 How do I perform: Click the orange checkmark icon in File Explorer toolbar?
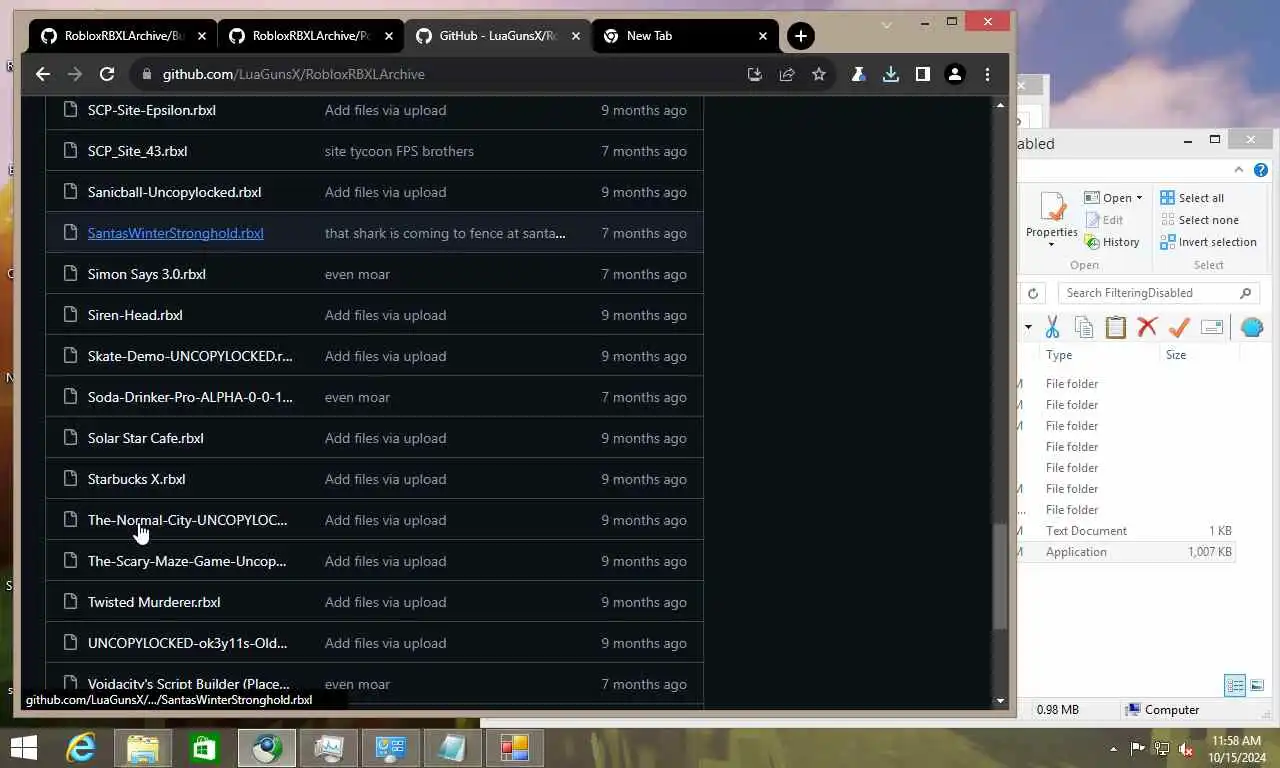tap(1180, 327)
